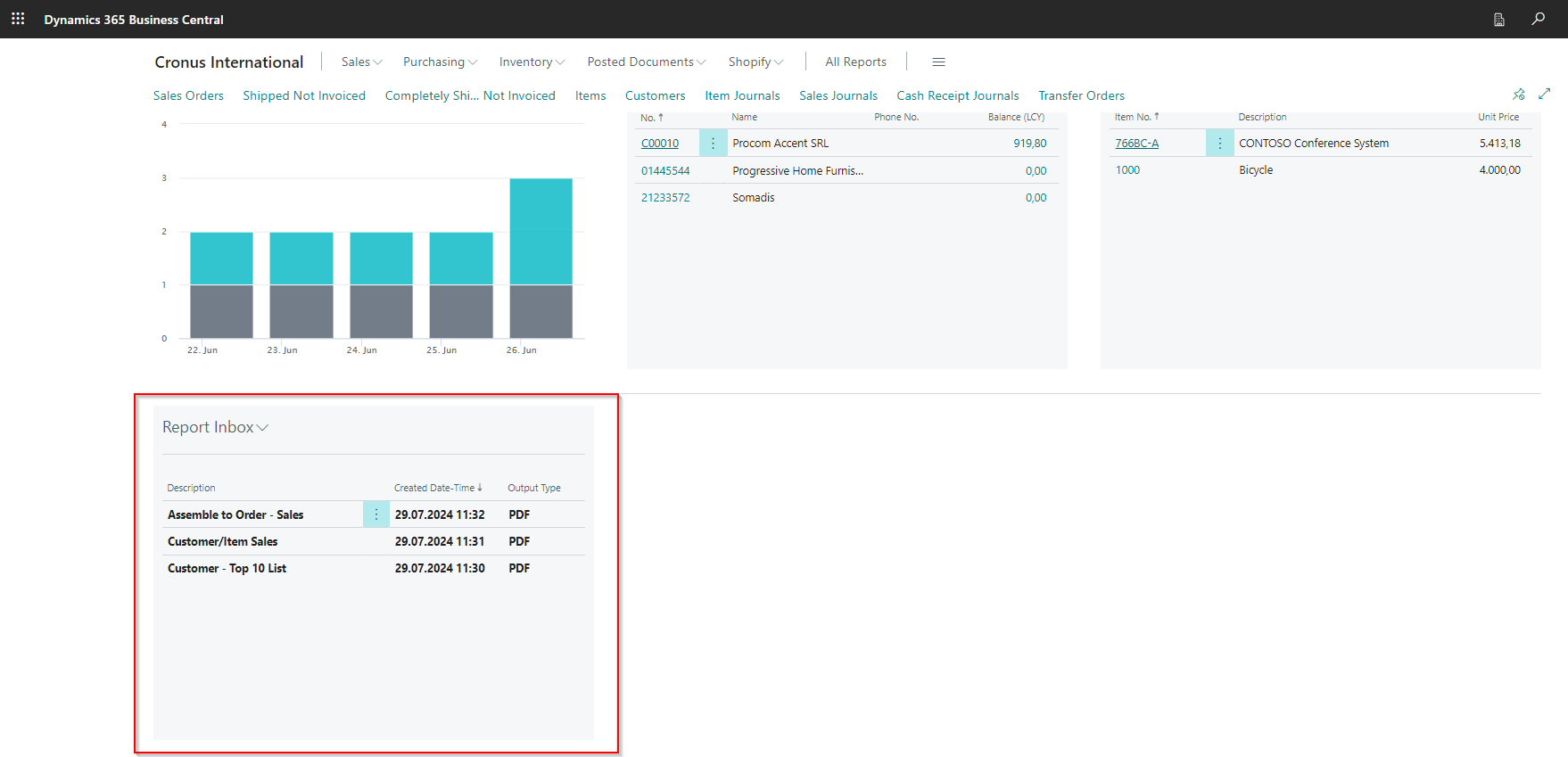Sort customers by Balance (LCY) column
This screenshot has width=1568, height=757.
(x=1016, y=117)
